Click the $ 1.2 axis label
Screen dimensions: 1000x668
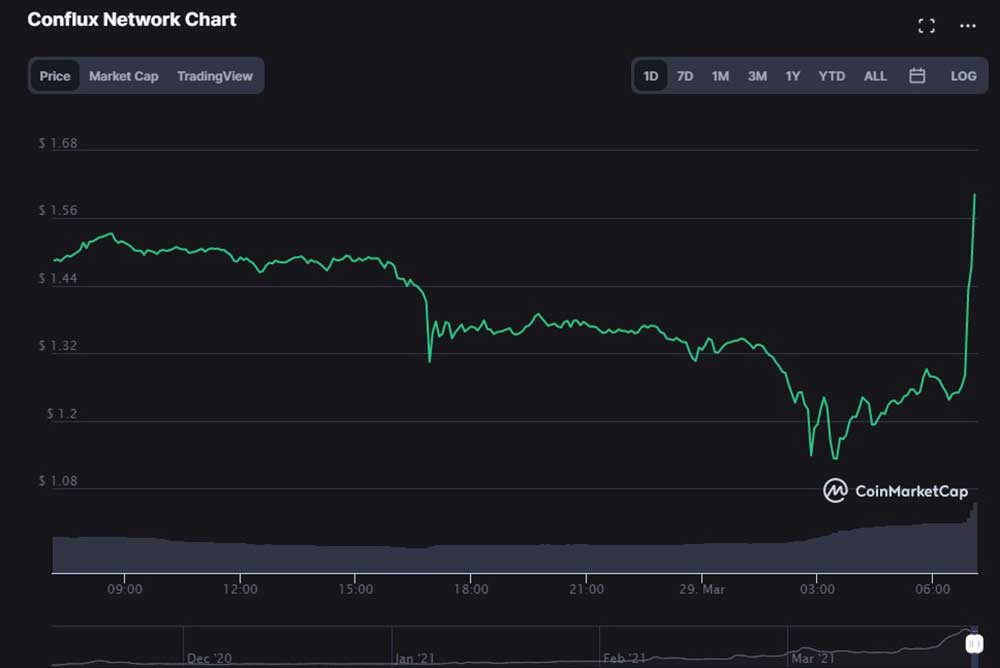click(x=62, y=413)
